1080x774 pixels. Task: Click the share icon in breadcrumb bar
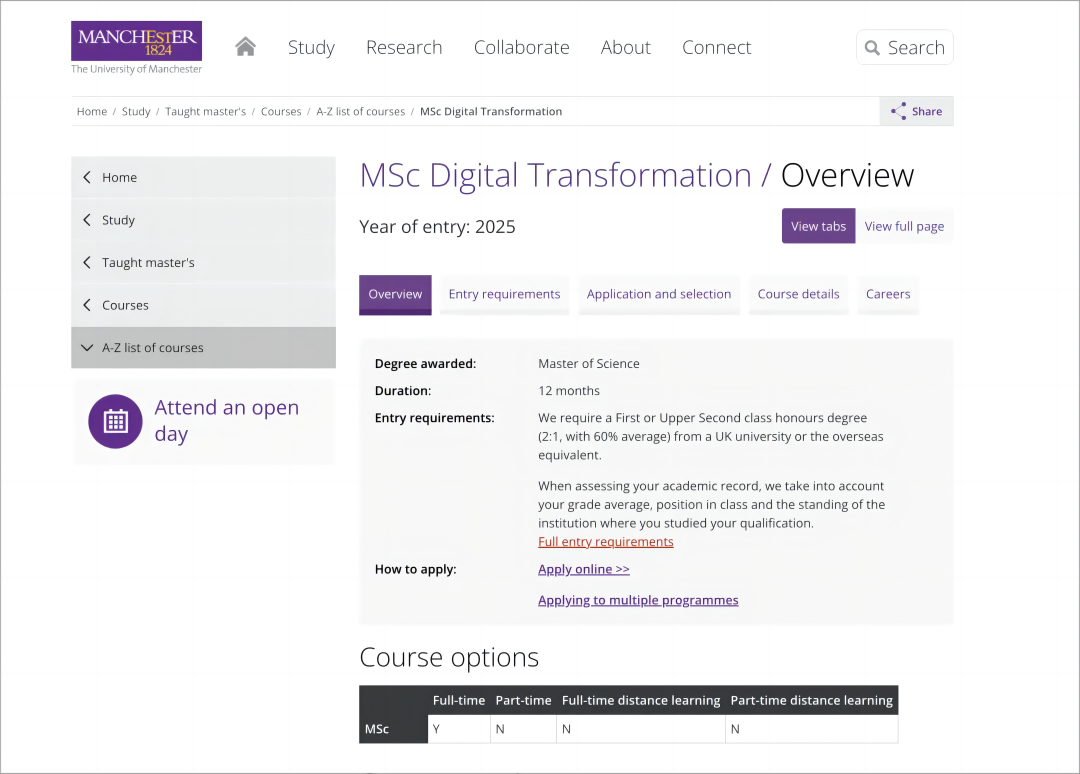click(898, 112)
